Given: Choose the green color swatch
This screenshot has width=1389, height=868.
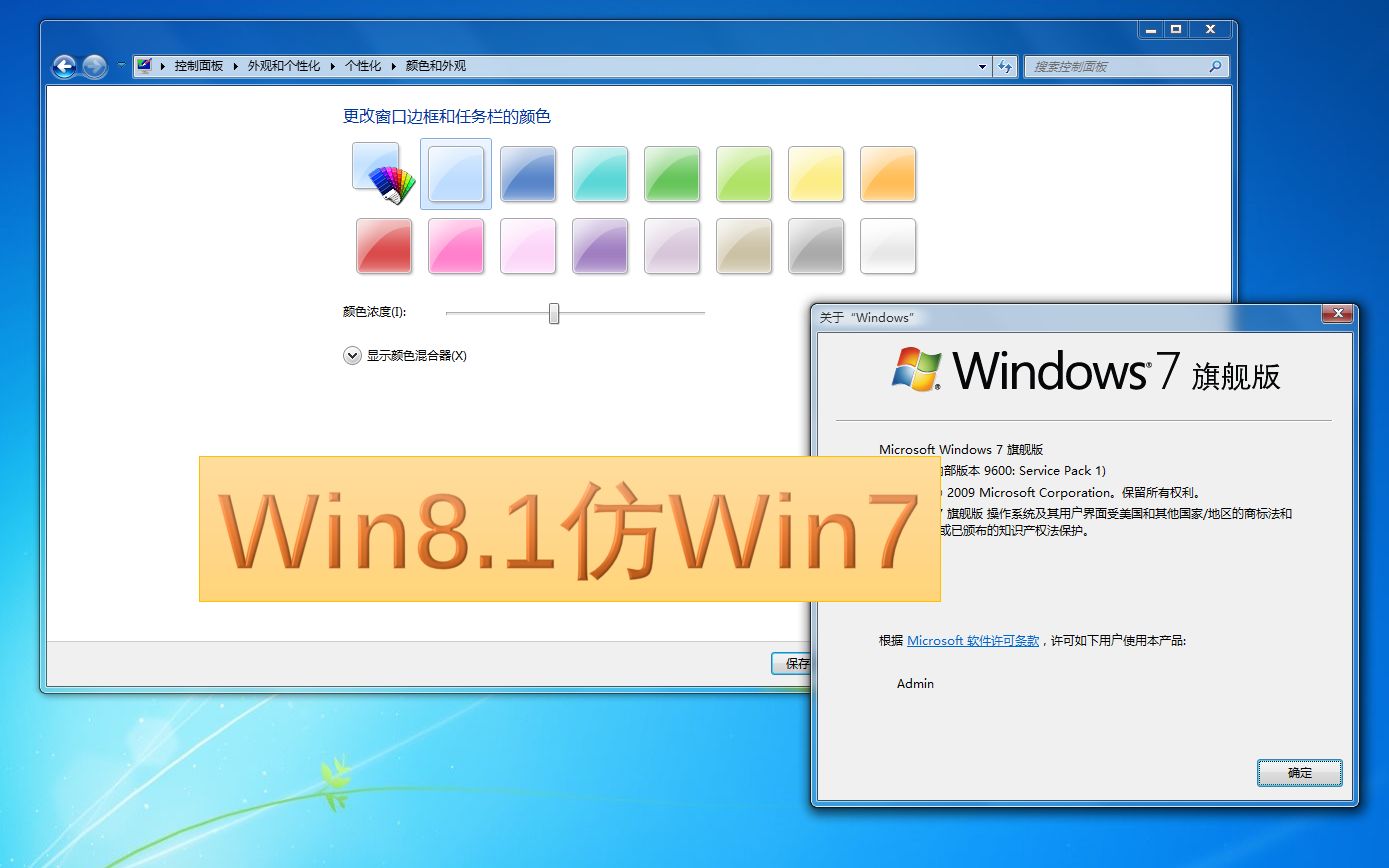Looking at the screenshot, I should tap(672, 174).
